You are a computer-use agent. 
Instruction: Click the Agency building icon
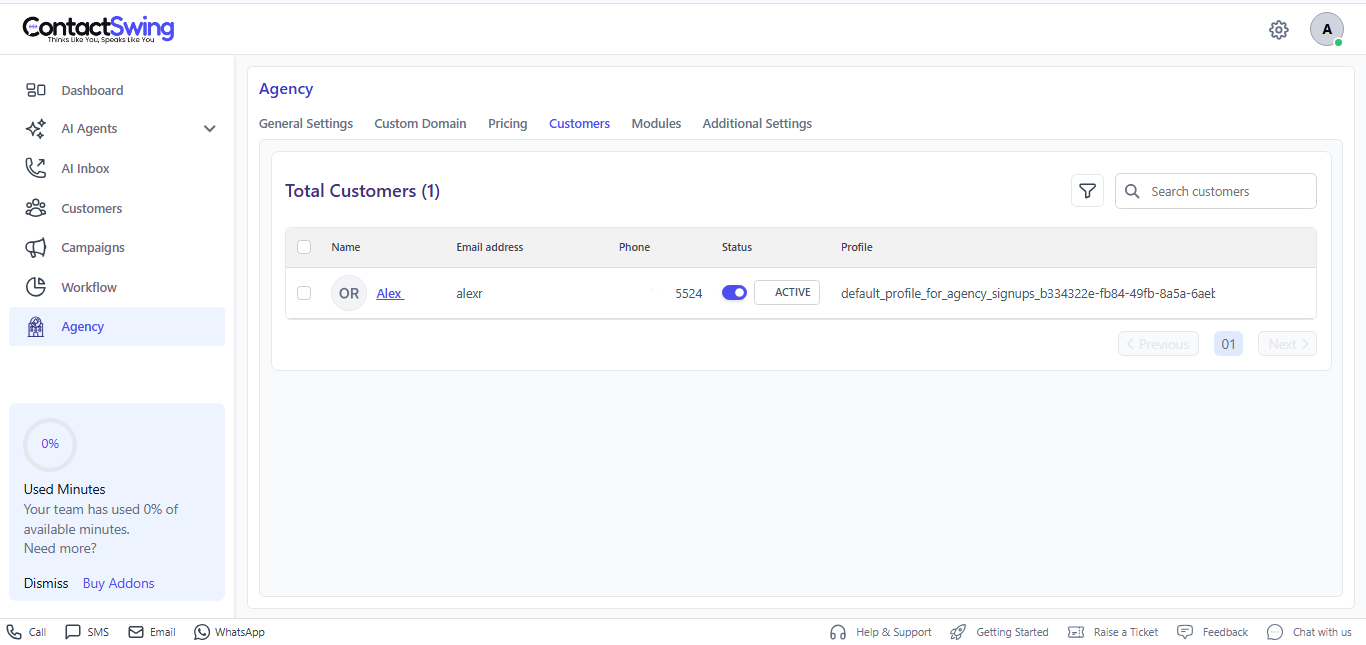tap(36, 327)
